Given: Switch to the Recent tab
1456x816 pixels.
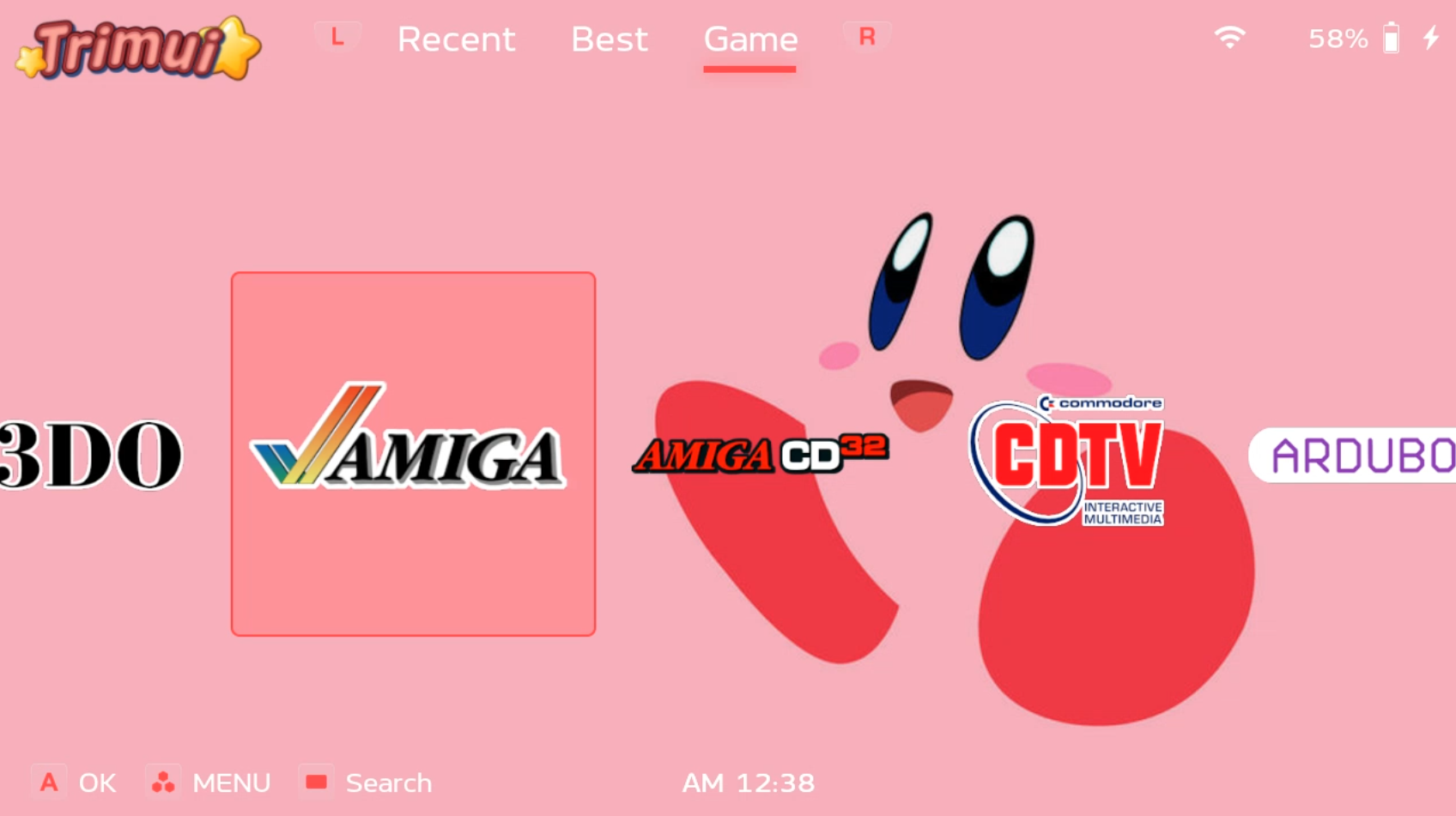Looking at the screenshot, I should click(x=456, y=39).
